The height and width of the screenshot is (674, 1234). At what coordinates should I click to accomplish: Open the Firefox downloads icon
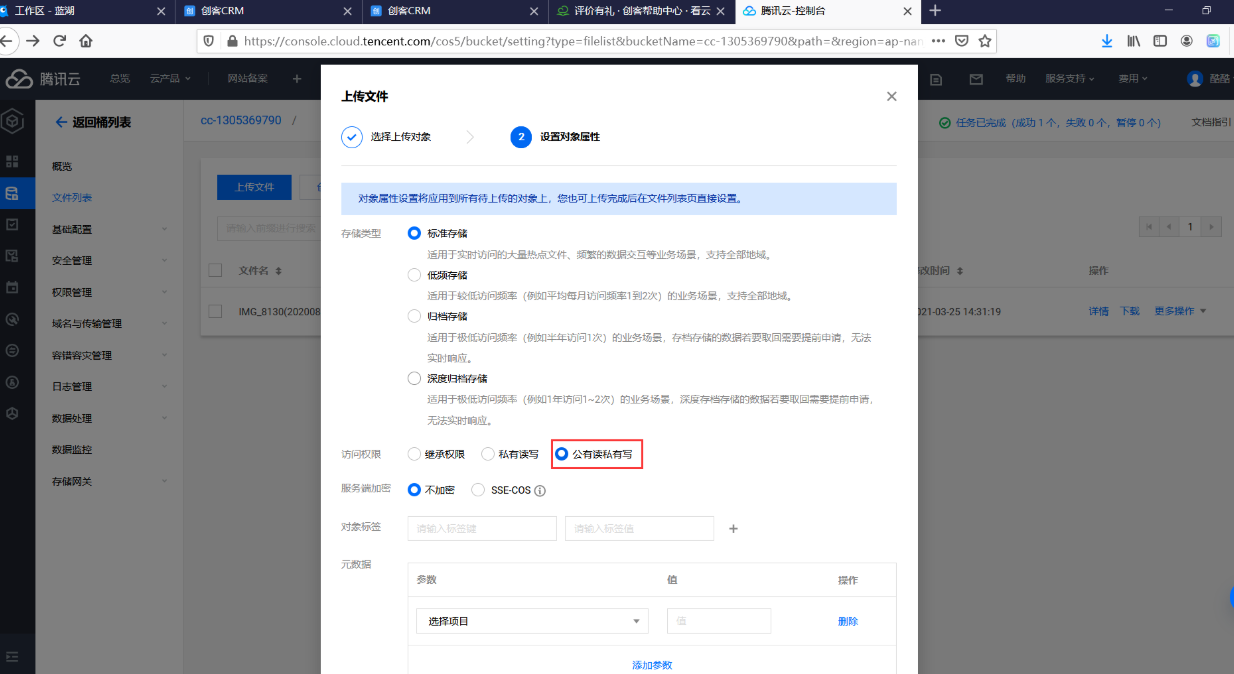pyautogui.click(x=1107, y=41)
